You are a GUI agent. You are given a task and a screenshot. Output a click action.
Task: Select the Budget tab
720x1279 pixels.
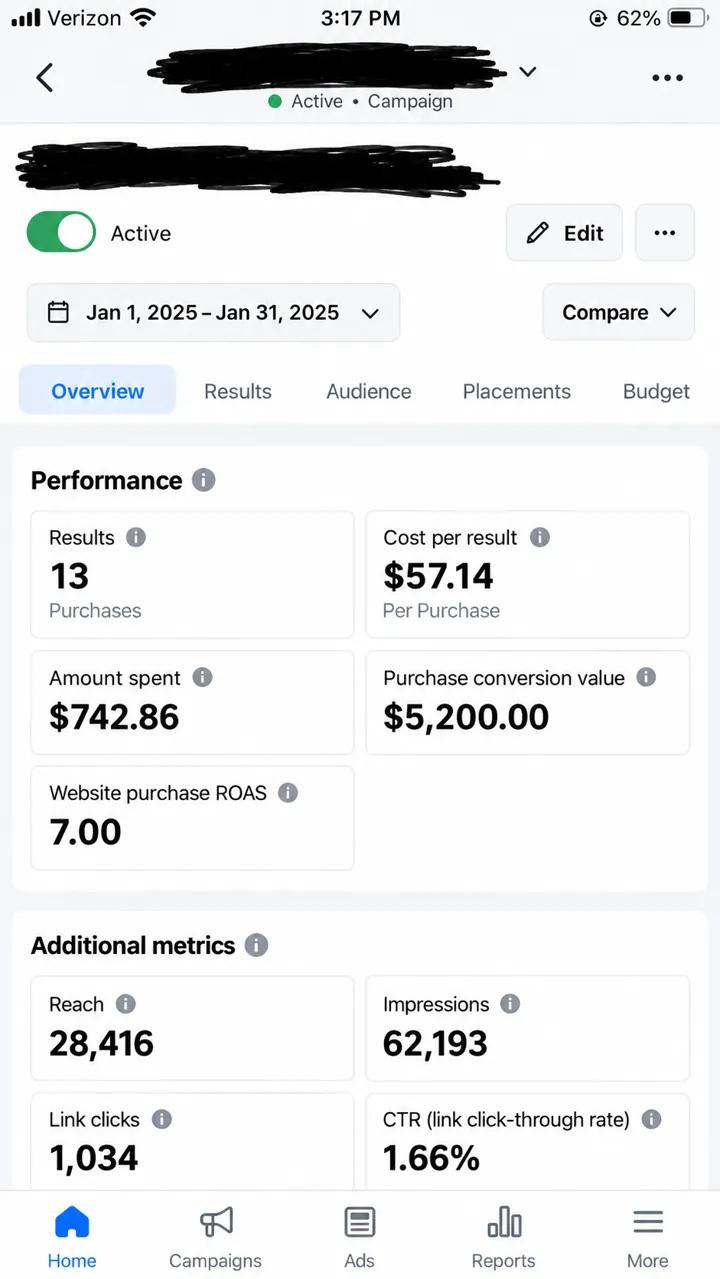[x=656, y=391]
